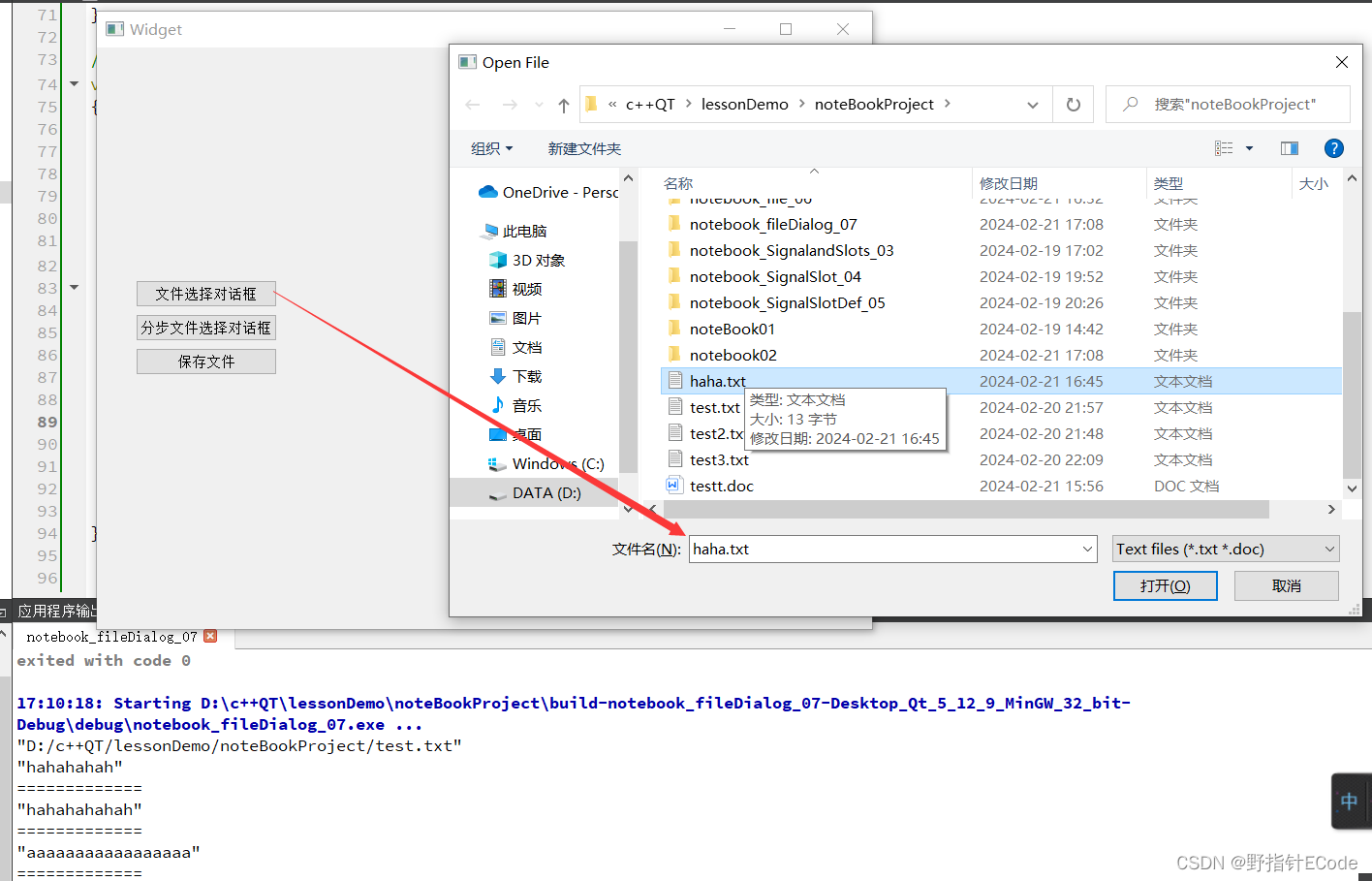Open the 3D 对象 folder
The image size is (1372, 881).
pyautogui.click(x=527, y=260)
